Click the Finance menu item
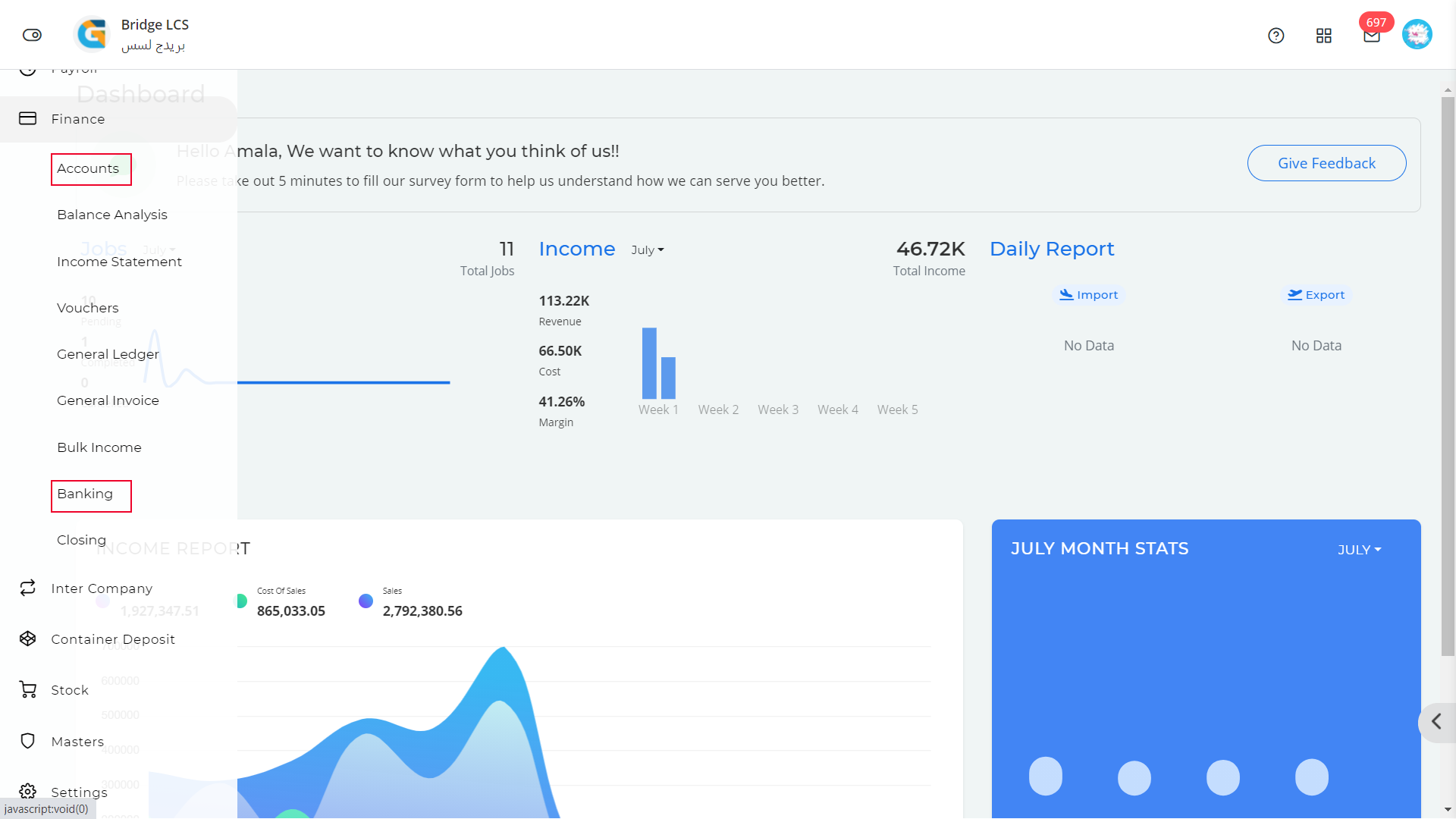 pyautogui.click(x=78, y=119)
